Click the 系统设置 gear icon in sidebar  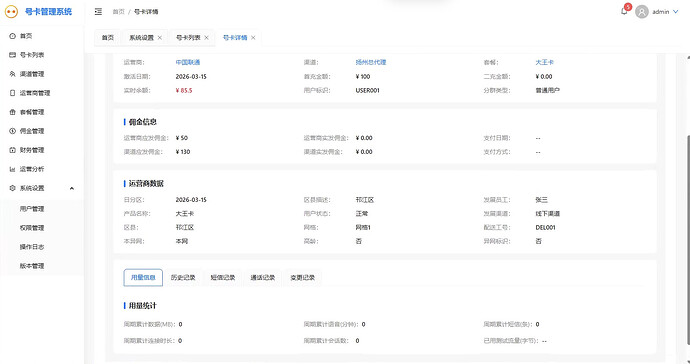tap(12, 188)
